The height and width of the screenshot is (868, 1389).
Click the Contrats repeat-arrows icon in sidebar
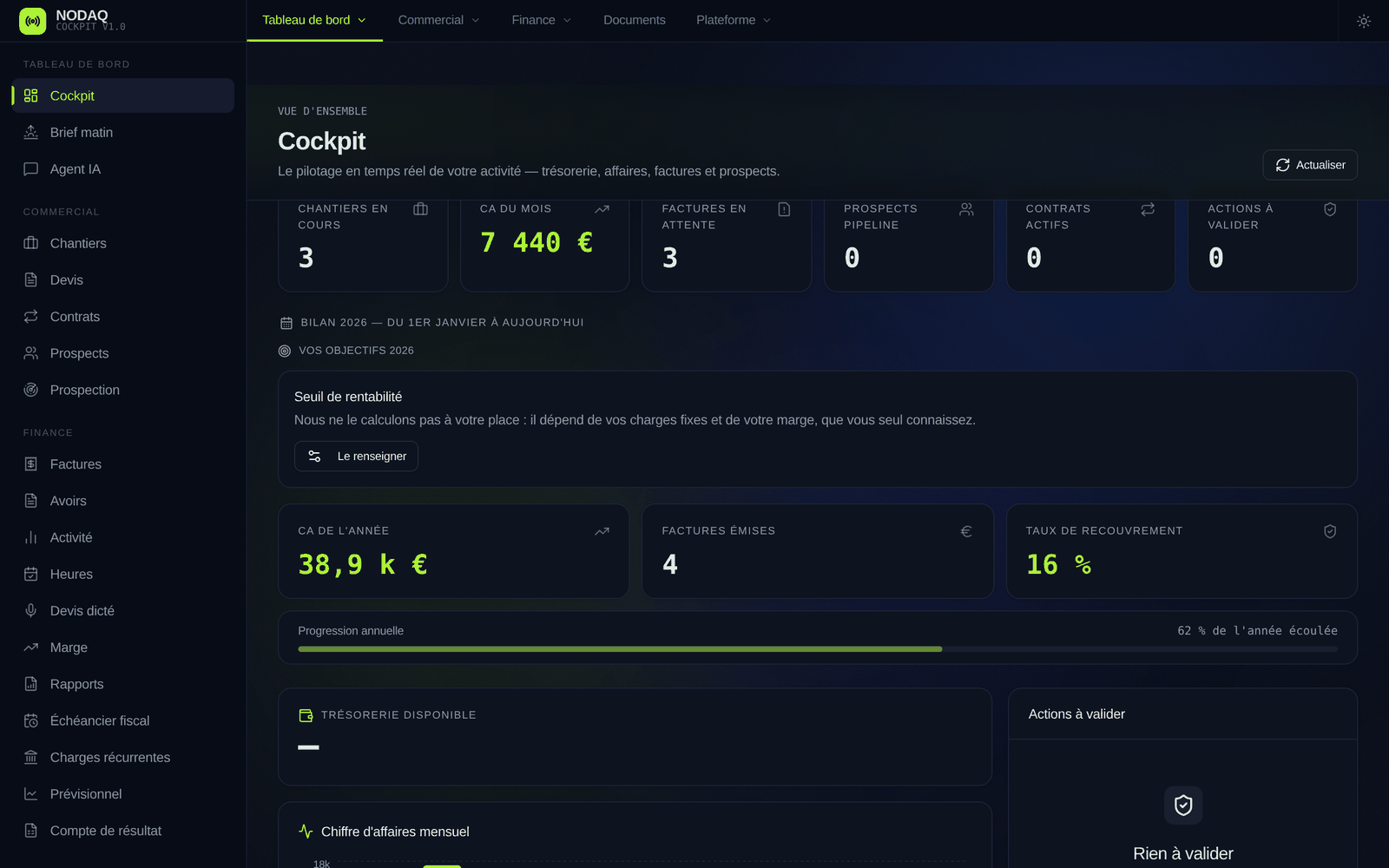tap(31, 317)
